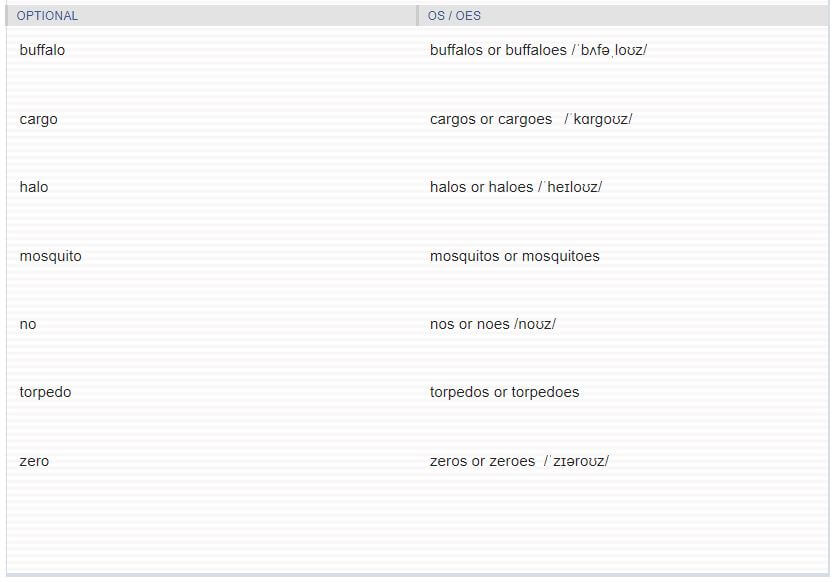Select the 'mosquitos or mosquitoes' plural cell
838x582 pixels.
[x=515, y=257]
